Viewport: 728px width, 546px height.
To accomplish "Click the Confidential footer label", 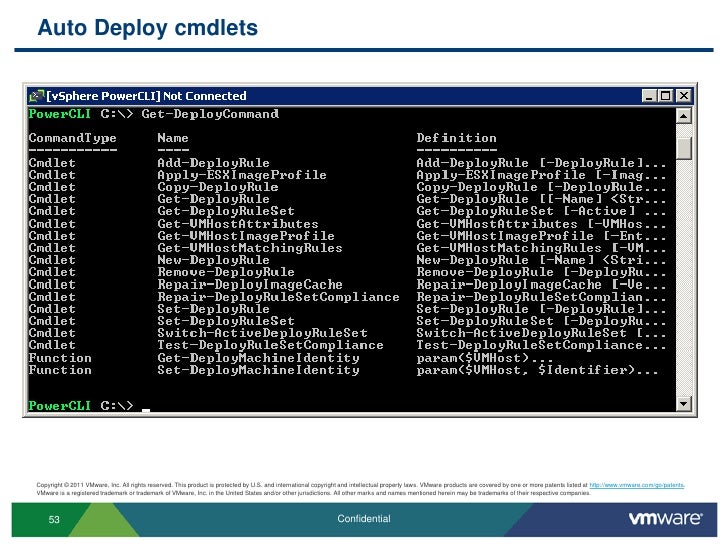I will (x=364, y=519).
